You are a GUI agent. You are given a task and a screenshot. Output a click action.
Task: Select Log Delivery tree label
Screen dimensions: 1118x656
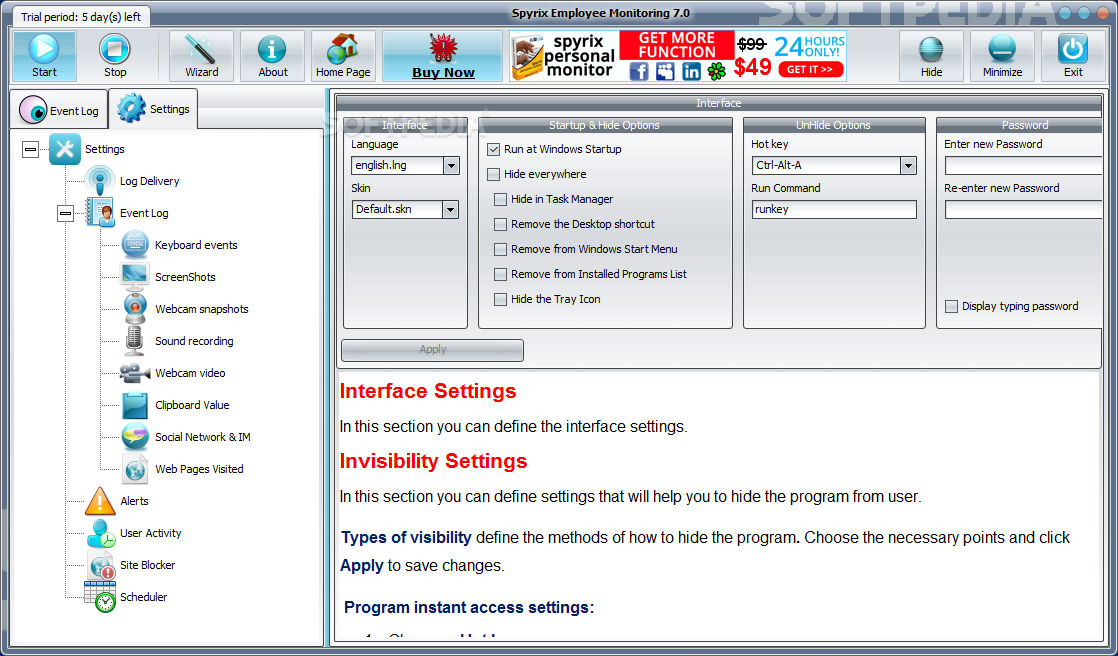click(149, 181)
